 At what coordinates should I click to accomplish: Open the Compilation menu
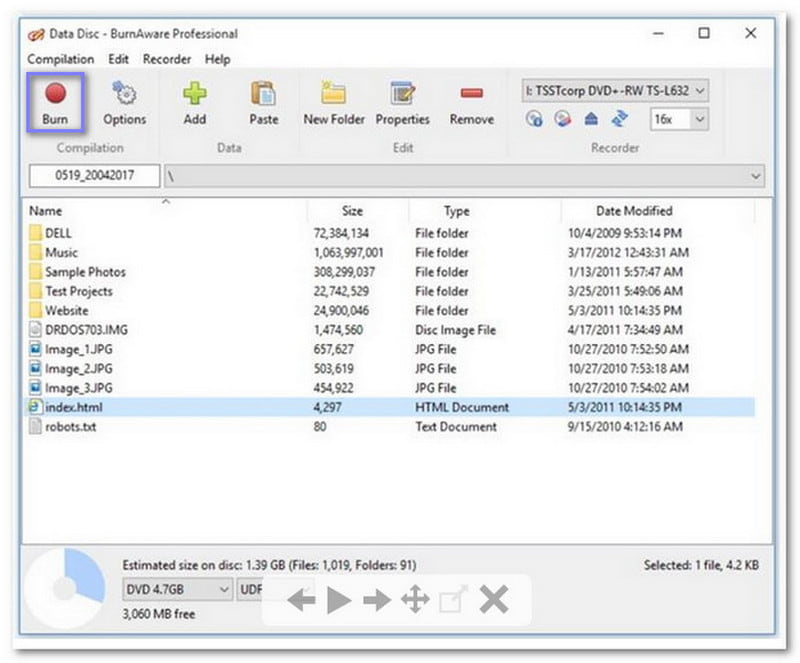click(x=60, y=59)
